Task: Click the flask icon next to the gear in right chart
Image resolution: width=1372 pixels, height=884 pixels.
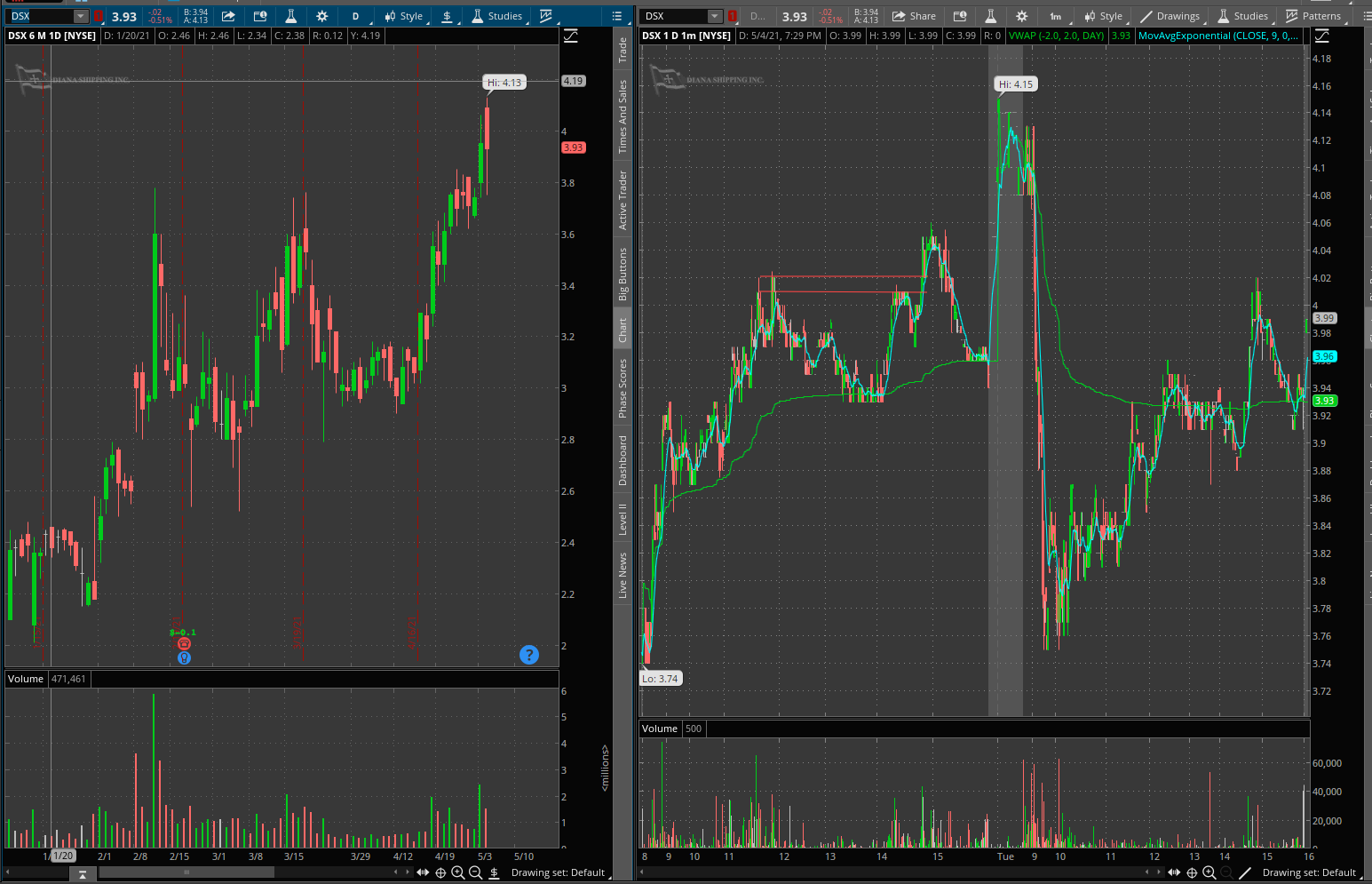Action: 990,16
